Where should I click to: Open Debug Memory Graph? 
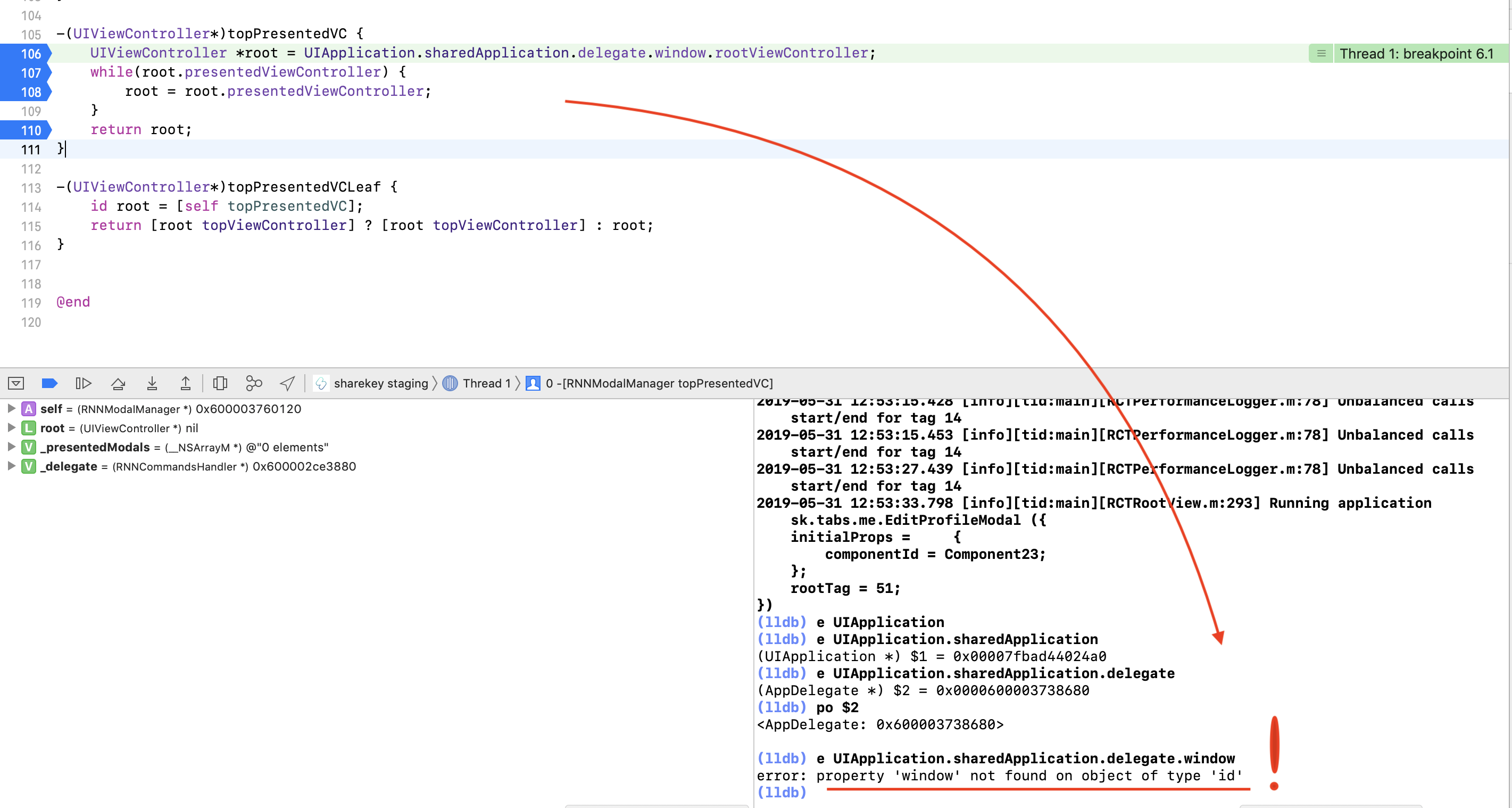tap(254, 383)
